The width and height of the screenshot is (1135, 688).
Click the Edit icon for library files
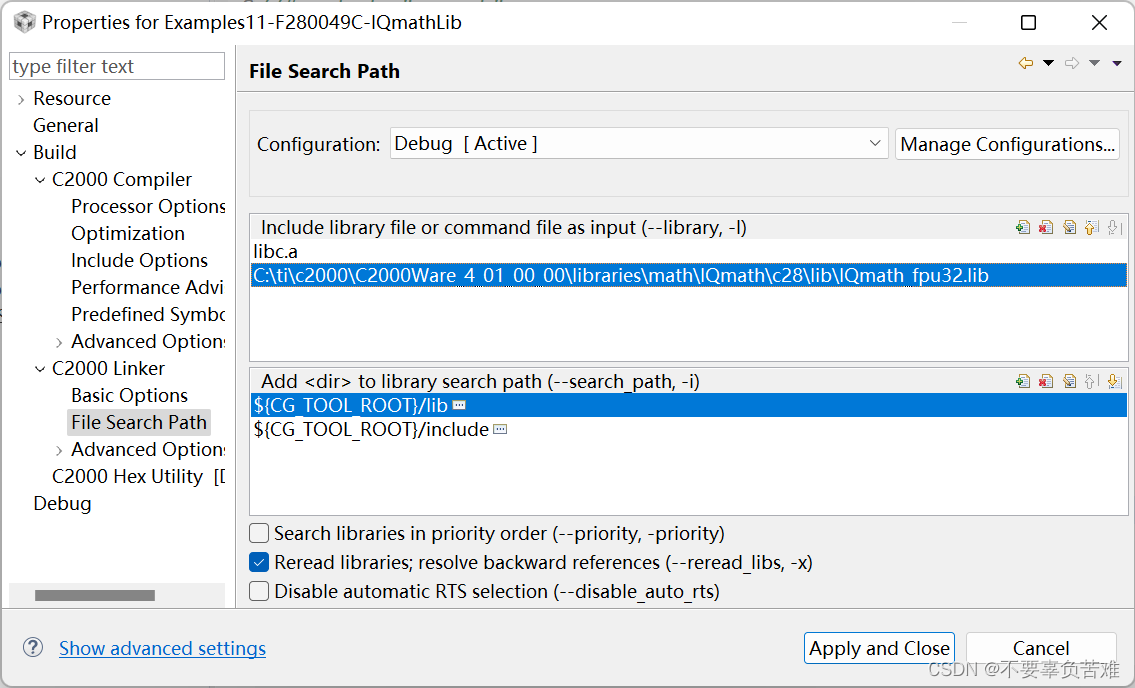click(1069, 227)
